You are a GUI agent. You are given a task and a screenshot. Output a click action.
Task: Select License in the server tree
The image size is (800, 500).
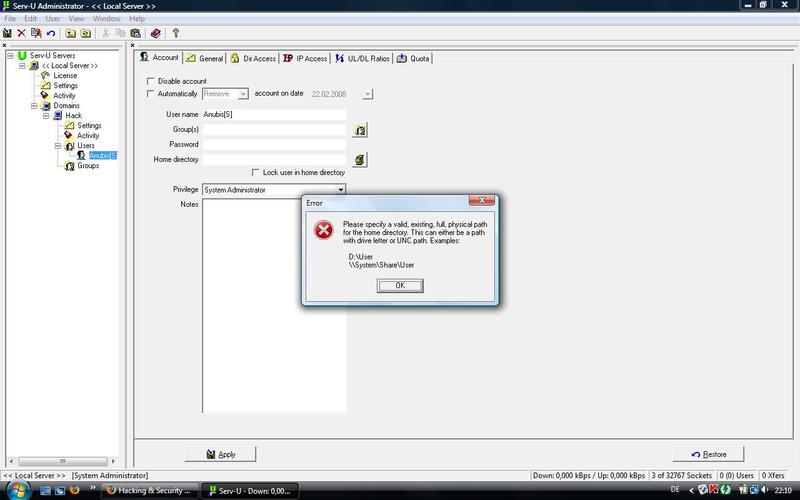tap(65, 75)
